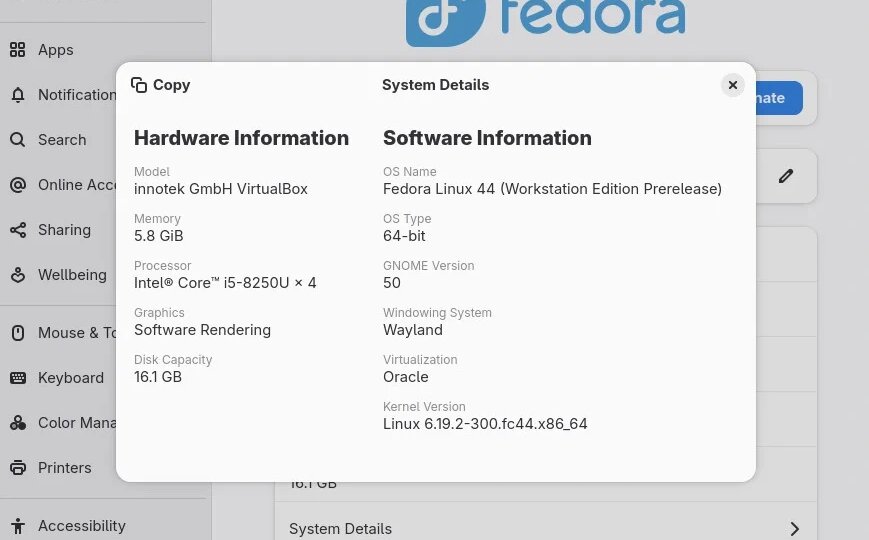Click the blue button behind the dialog
The width and height of the screenshot is (869, 540).
click(x=779, y=98)
